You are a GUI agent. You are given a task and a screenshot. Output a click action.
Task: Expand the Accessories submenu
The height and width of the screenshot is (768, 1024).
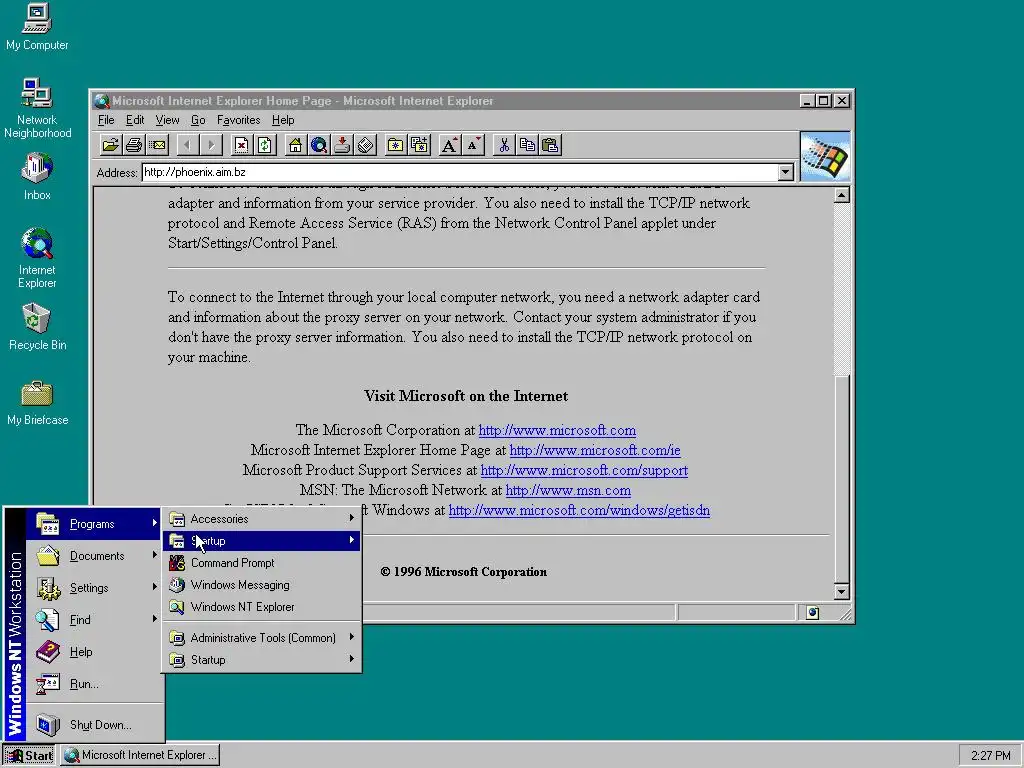(x=262, y=519)
